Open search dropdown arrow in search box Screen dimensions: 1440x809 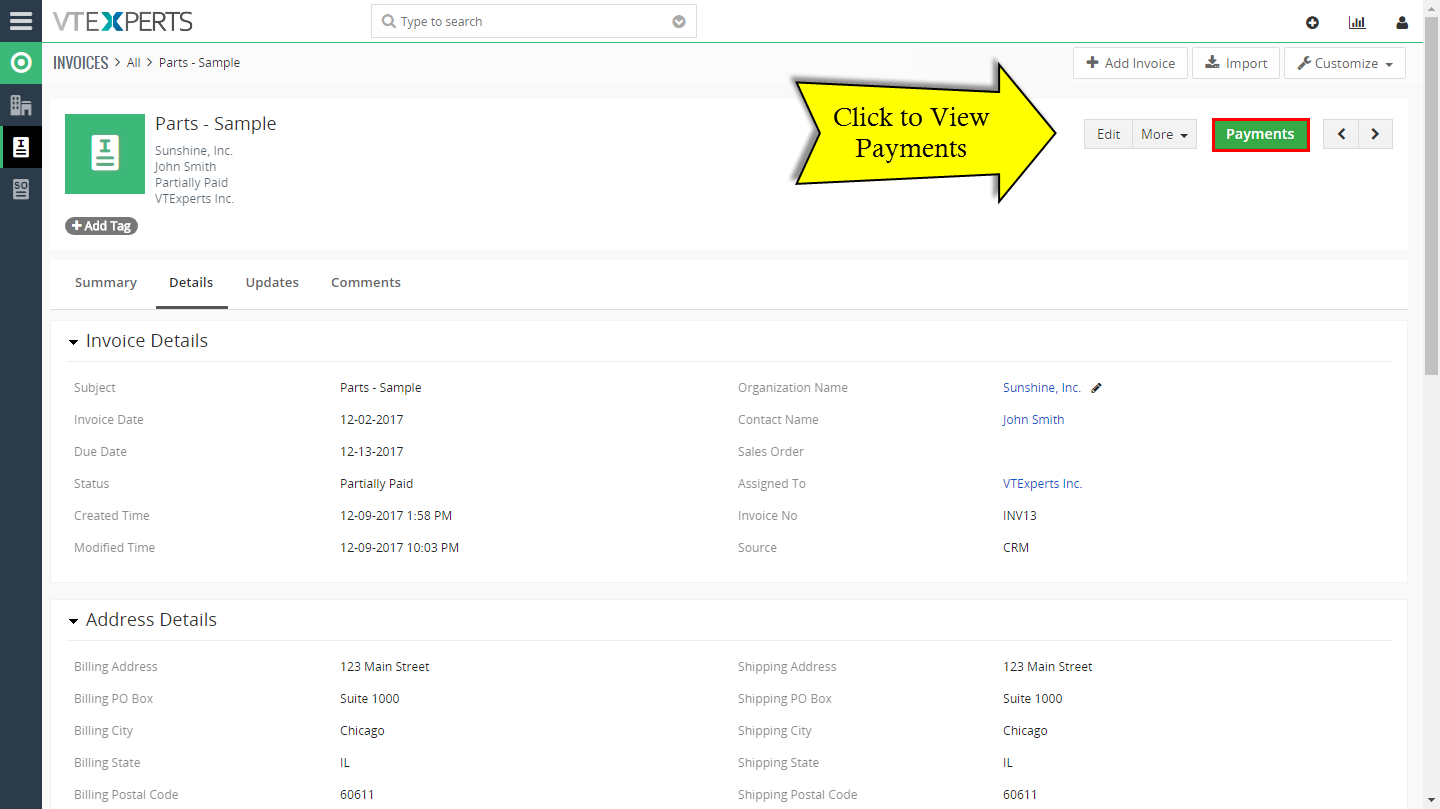coord(679,22)
